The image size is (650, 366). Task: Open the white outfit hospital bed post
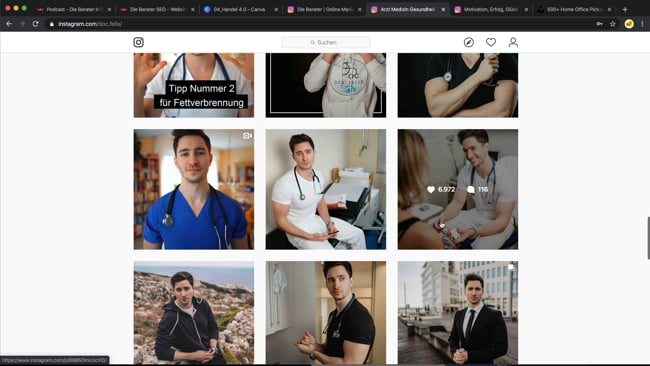[326, 189]
